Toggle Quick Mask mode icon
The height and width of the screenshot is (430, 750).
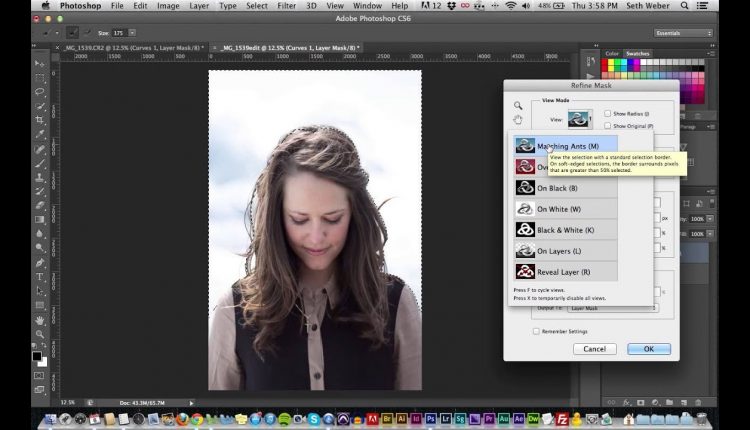tap(39, 376)
